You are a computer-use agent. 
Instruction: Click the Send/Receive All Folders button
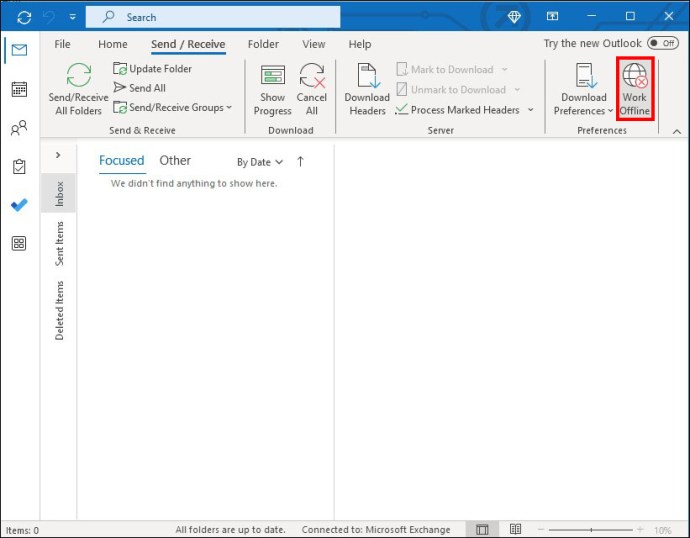(x=78, y=89)
